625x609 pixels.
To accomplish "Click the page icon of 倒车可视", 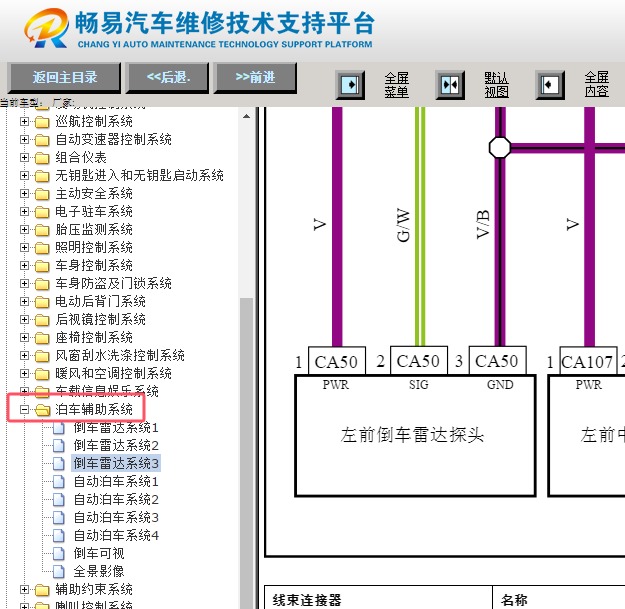I will coord(59,553).
